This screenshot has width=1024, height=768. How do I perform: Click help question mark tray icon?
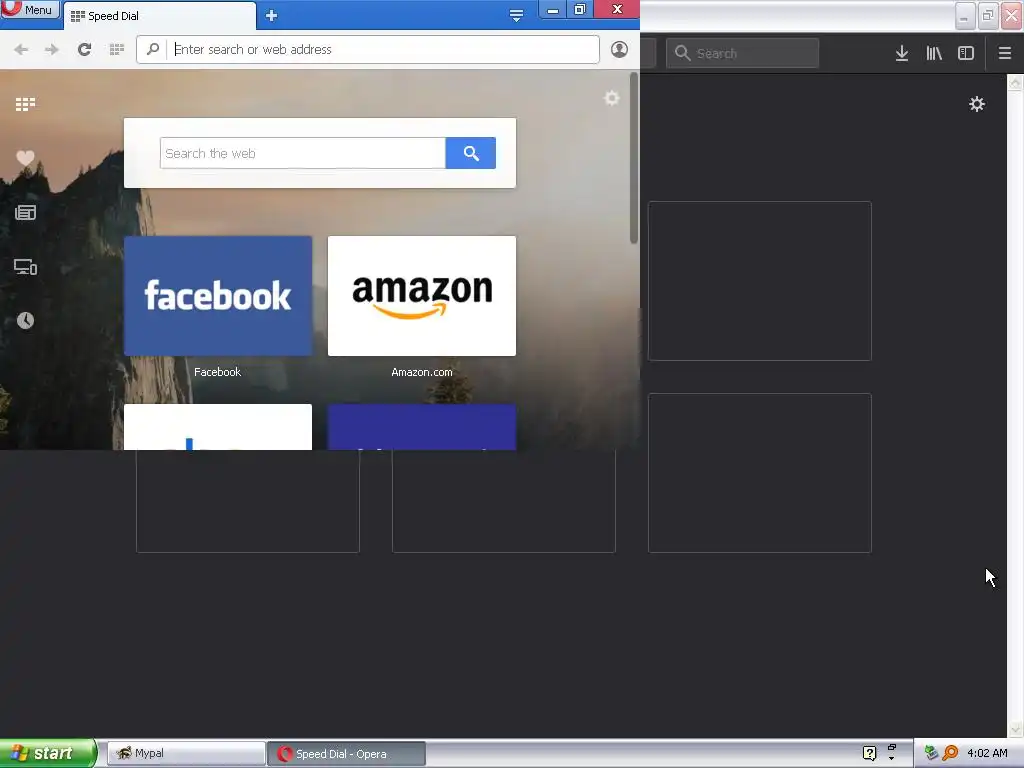point(869,753)
